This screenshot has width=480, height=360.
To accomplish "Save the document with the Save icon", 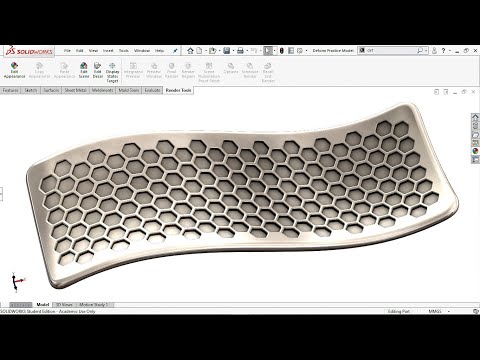I will 227,51.
